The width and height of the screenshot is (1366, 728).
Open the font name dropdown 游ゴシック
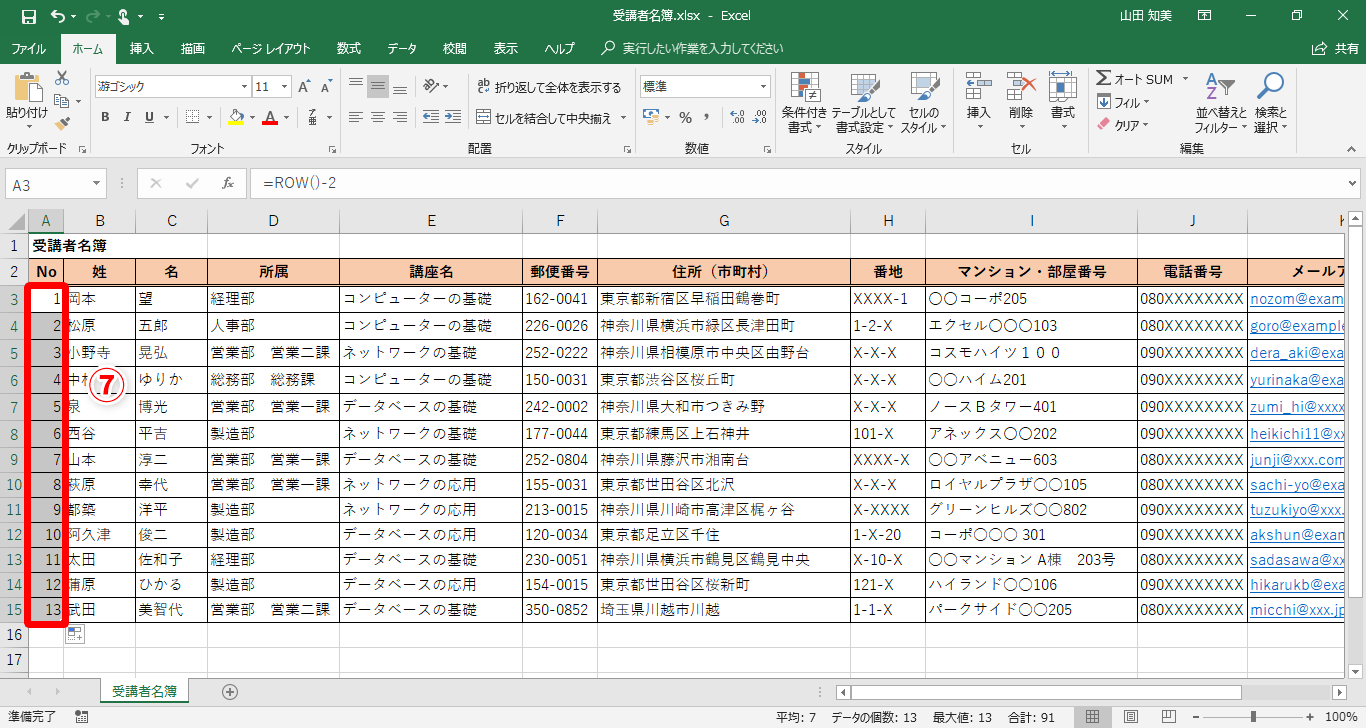[x=244, y=87]
